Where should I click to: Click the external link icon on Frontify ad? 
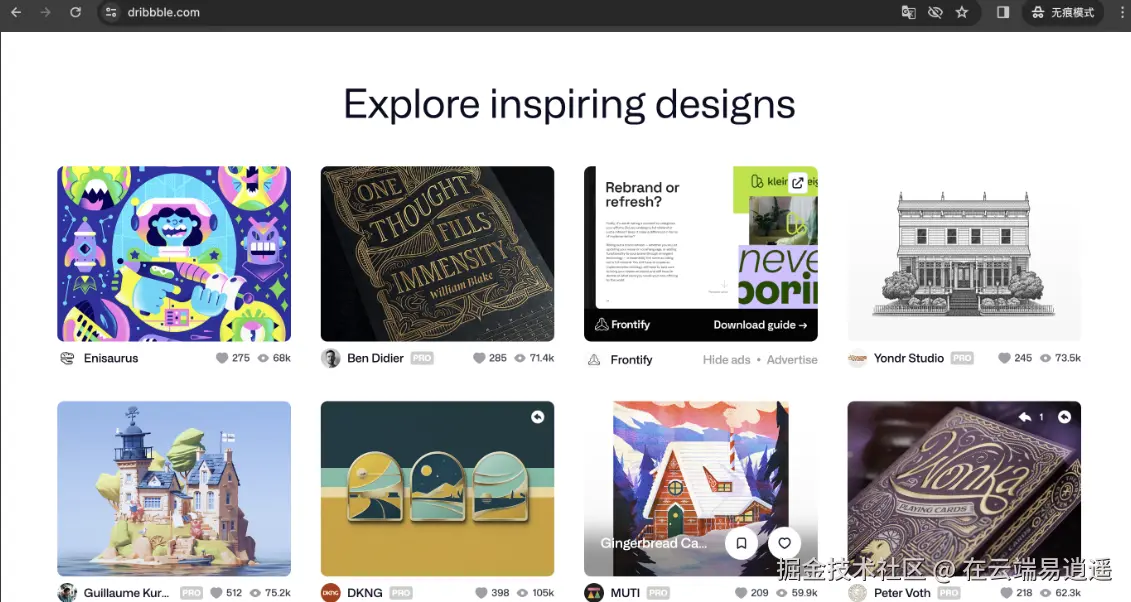(x=797, y=182)
